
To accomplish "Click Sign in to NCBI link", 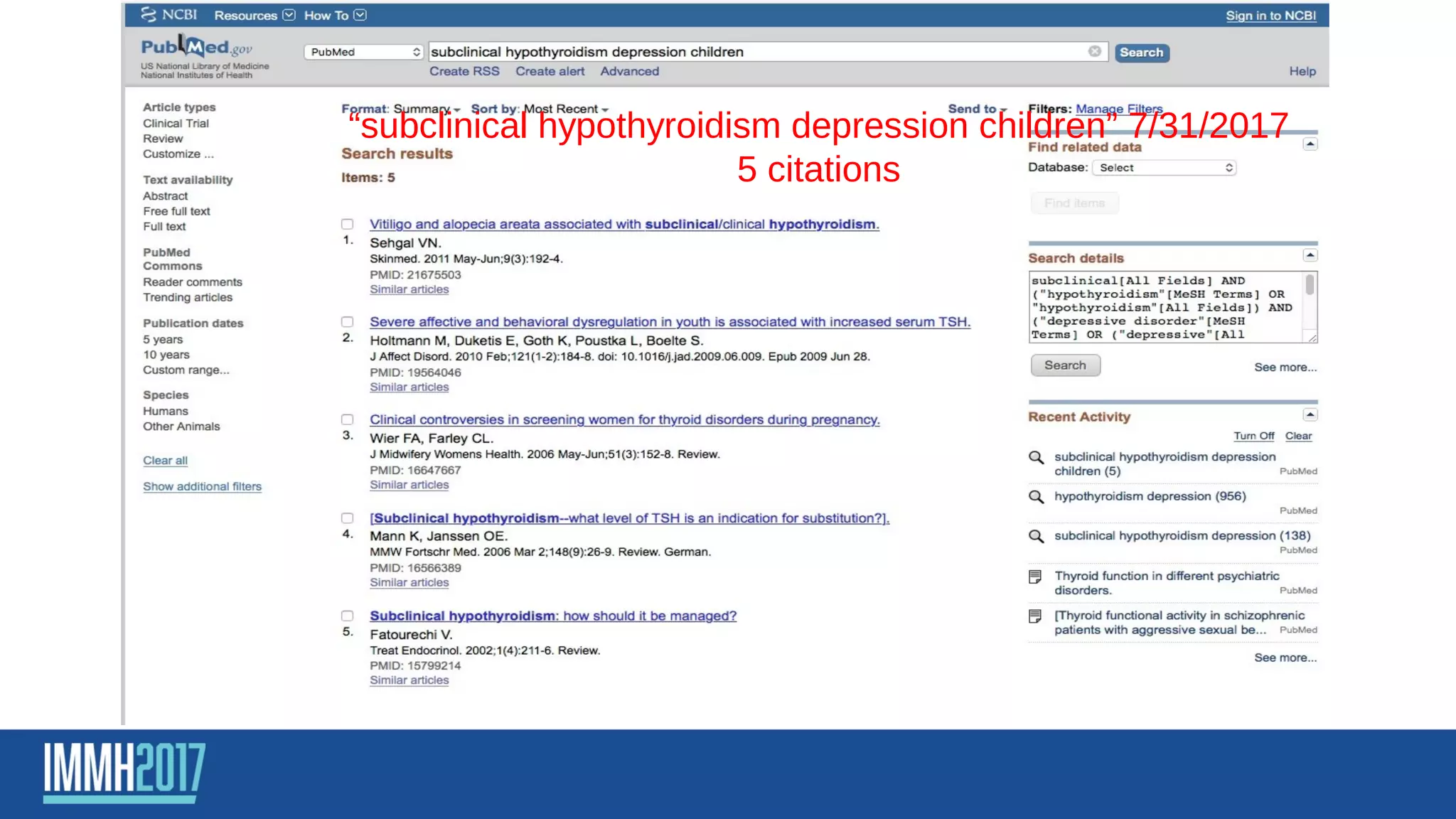I will click(1270, 16).
